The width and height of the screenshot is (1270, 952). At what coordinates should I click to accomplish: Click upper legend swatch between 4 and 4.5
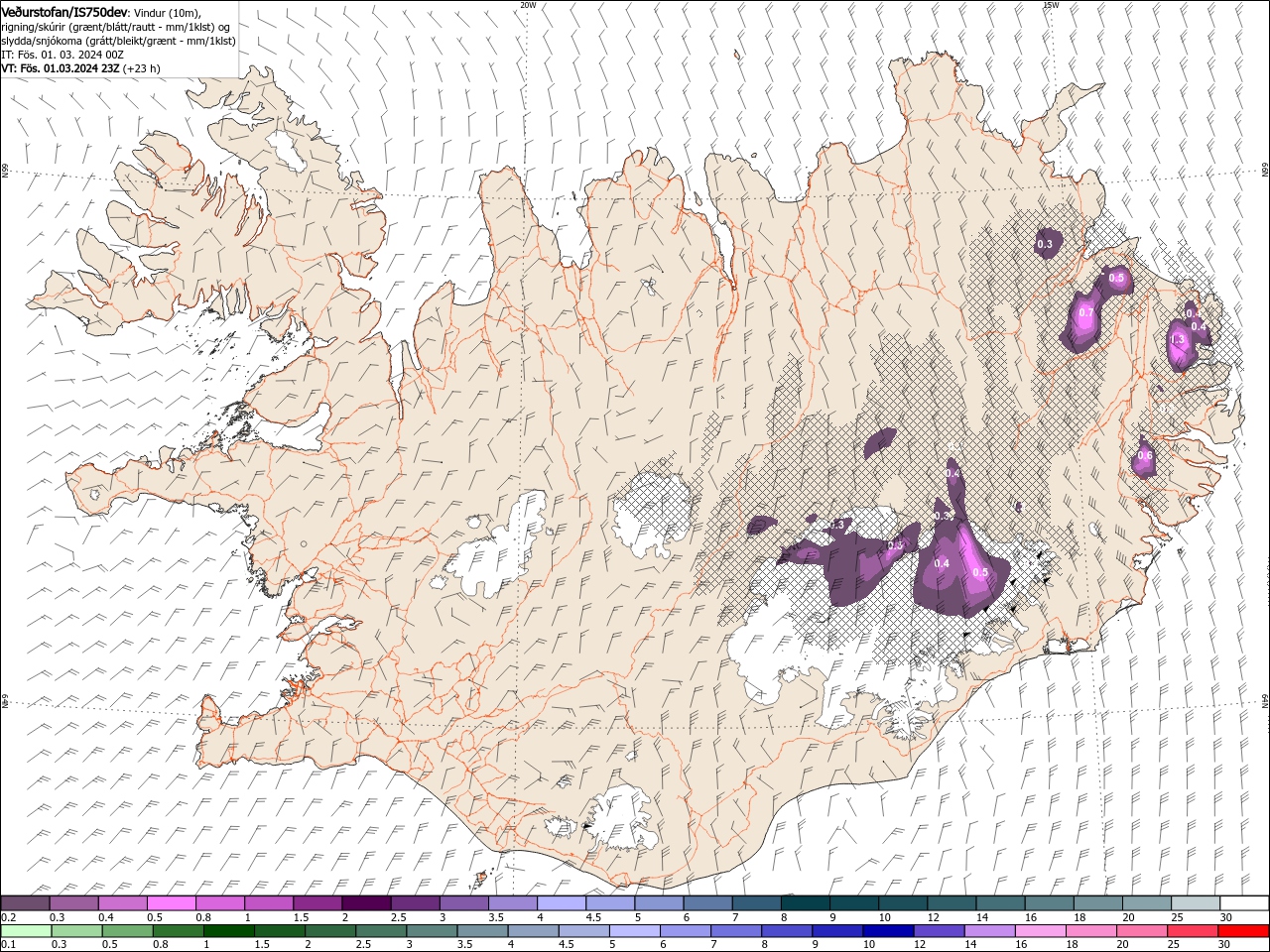tap(561, 903)
